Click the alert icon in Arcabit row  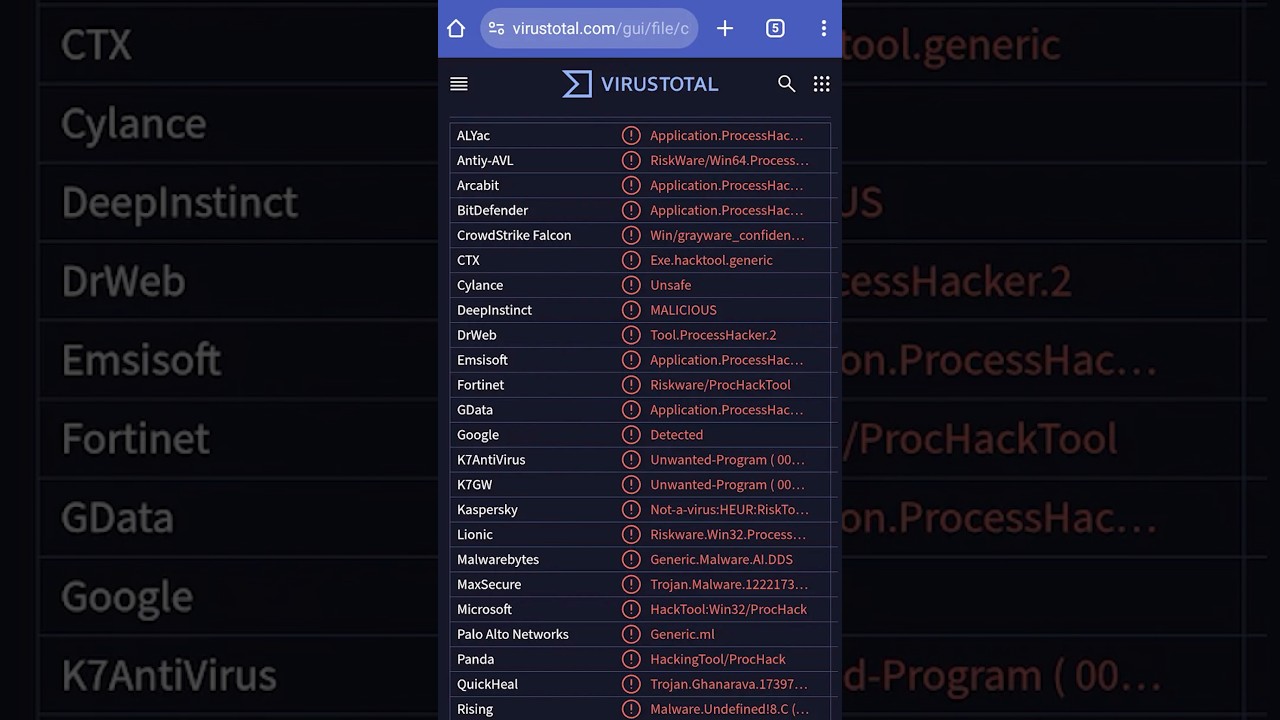tap(631, 185)
